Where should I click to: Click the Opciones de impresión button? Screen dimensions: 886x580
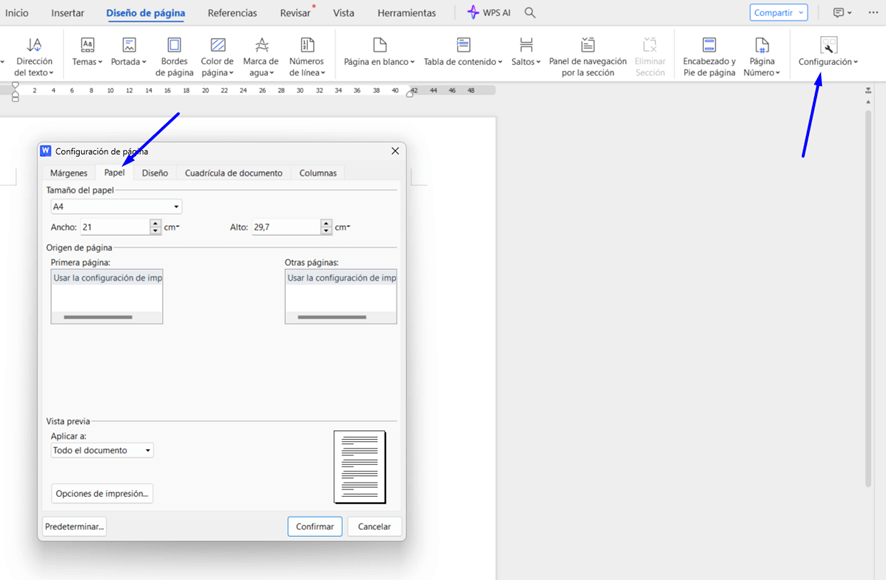(x=102, y=493)
